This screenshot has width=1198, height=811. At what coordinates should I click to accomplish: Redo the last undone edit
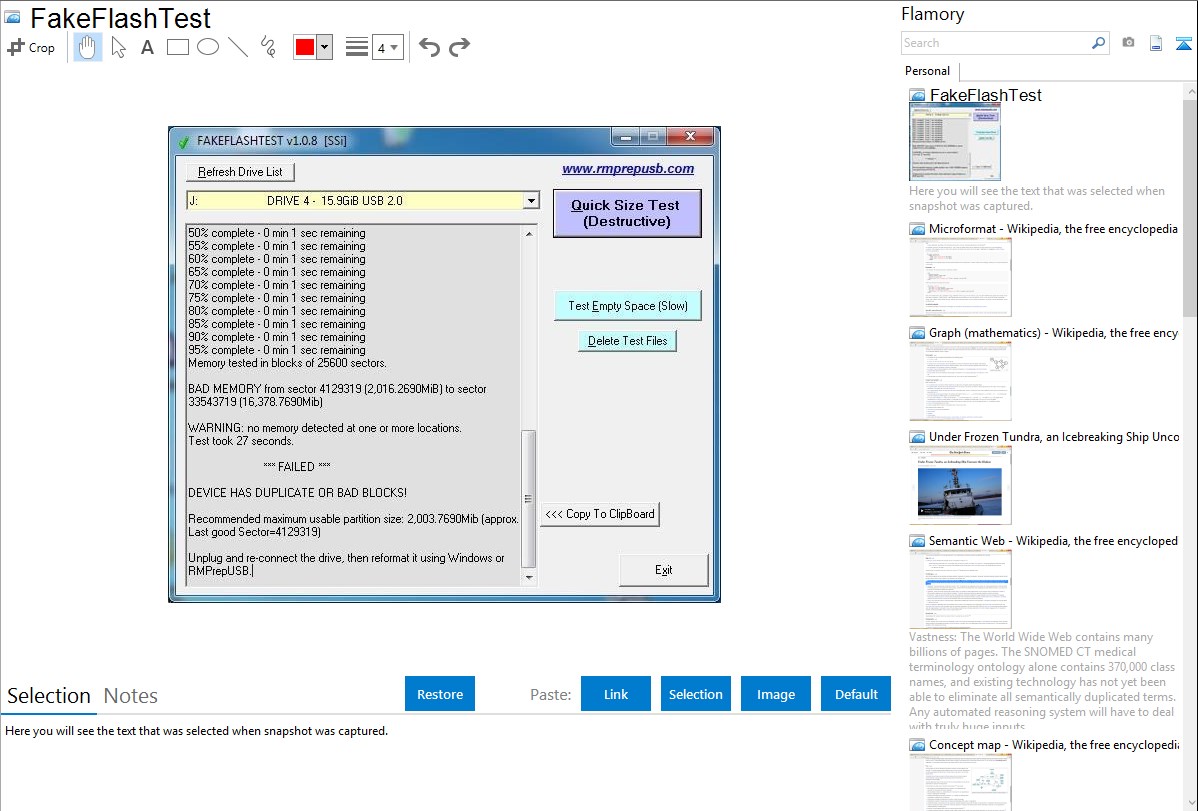click(x=460, y=47)
